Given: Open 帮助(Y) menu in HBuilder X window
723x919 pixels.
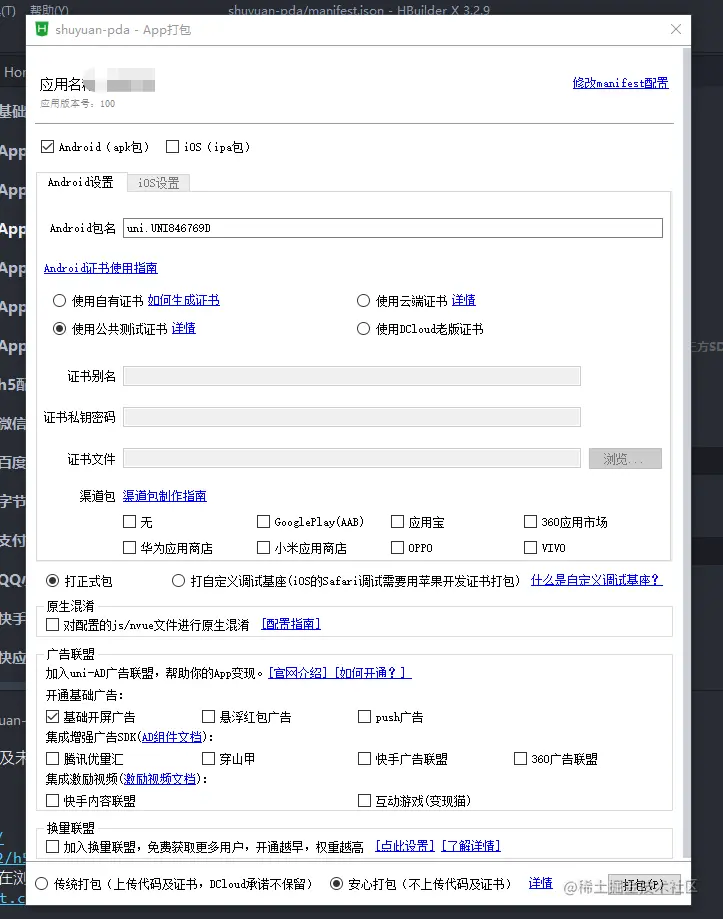Looking at the screenshot, I should click(x=49, y=9).
